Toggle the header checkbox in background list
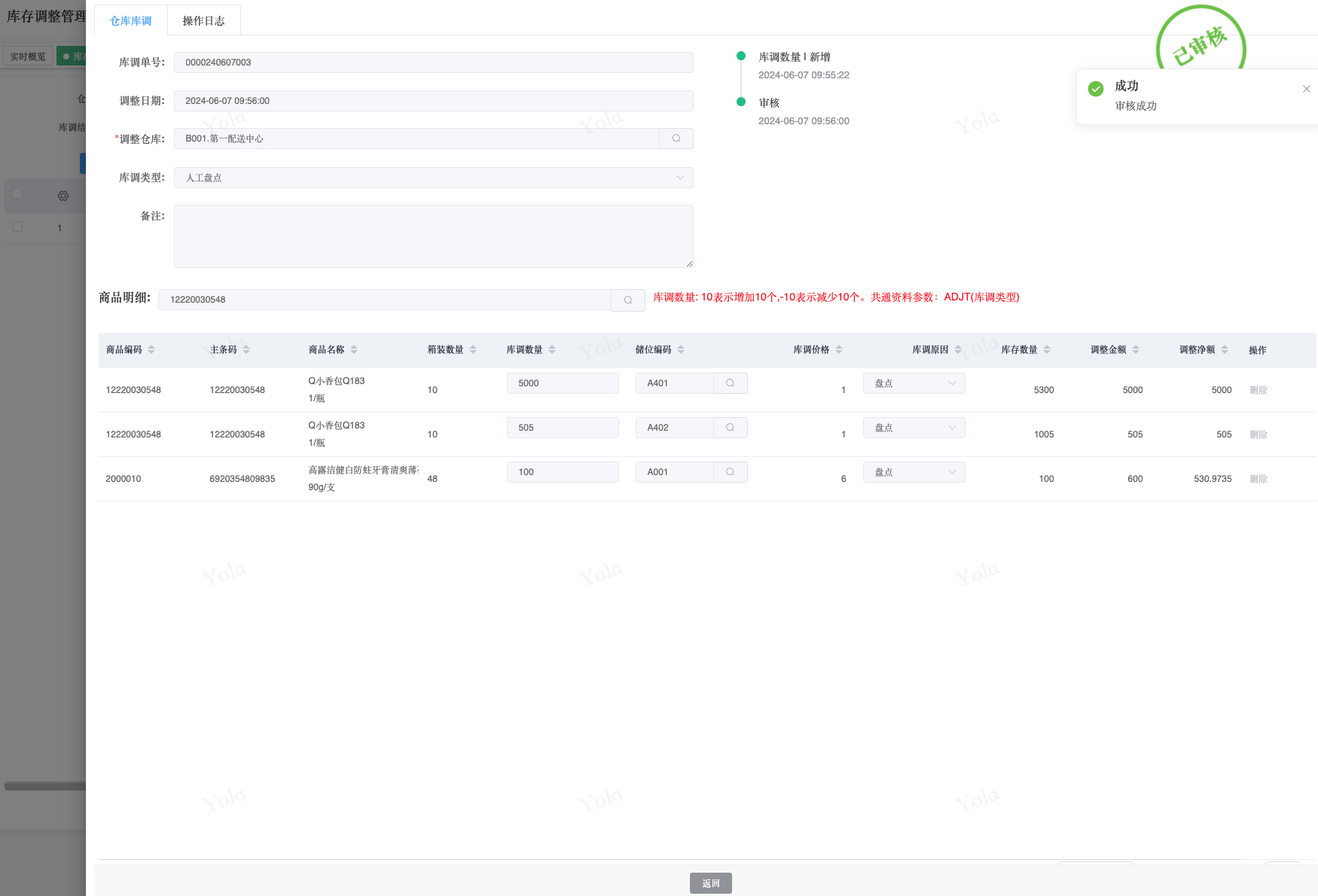The image size is (1318, 896). pyautogui.click(x=17, y=194)
